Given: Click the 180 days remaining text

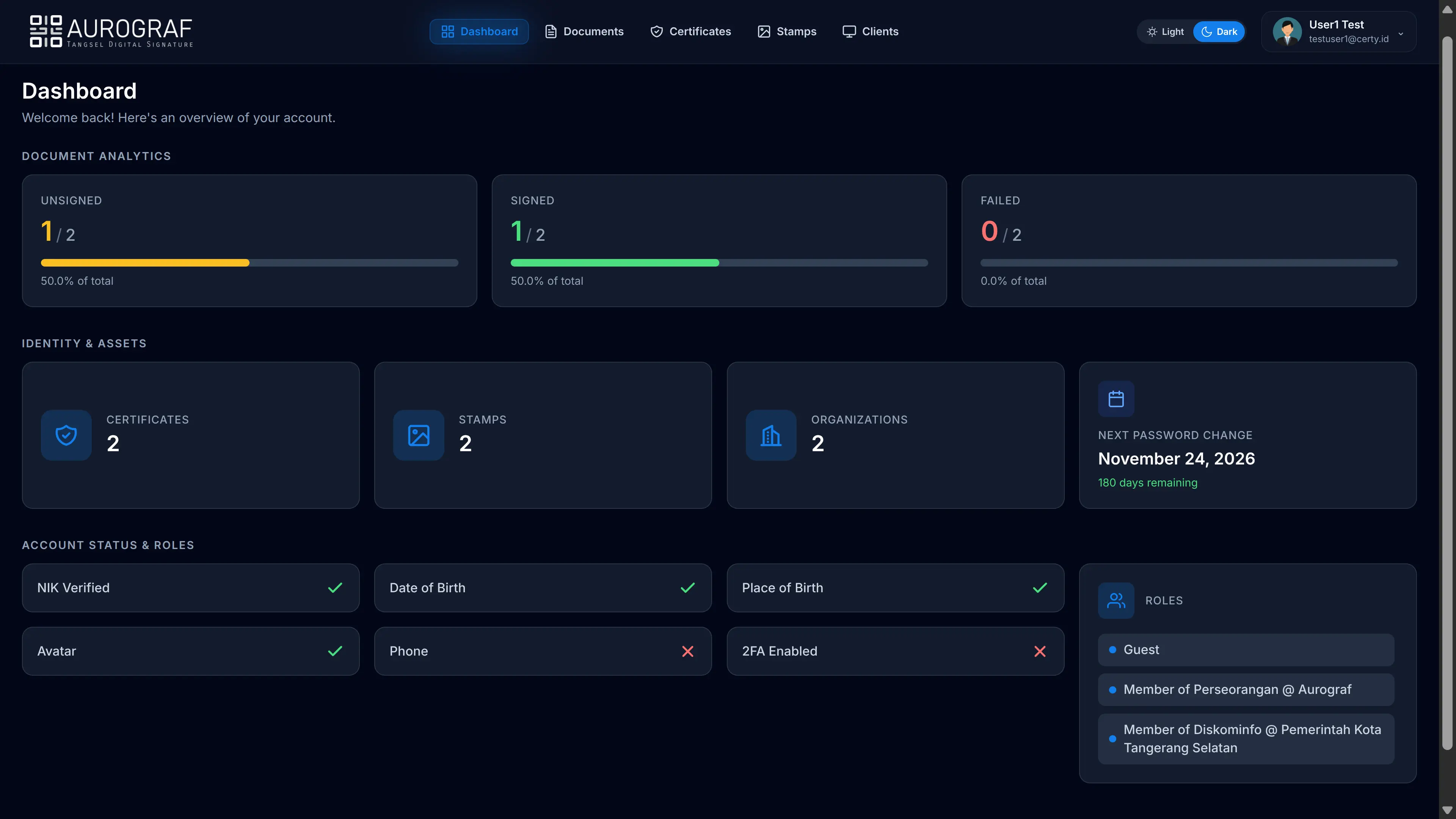Looking at the screenshot, I should [1147, 483].
